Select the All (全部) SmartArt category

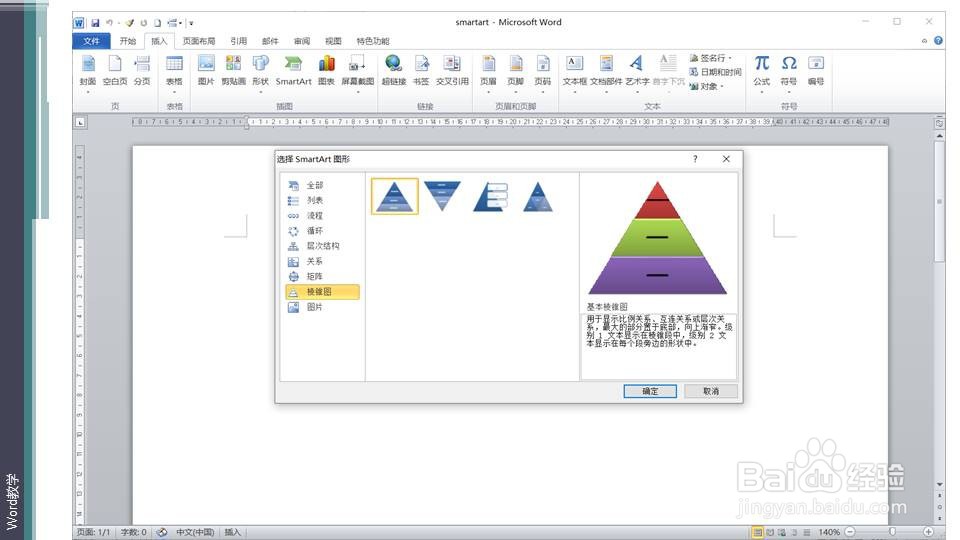(x=322, y=185)
